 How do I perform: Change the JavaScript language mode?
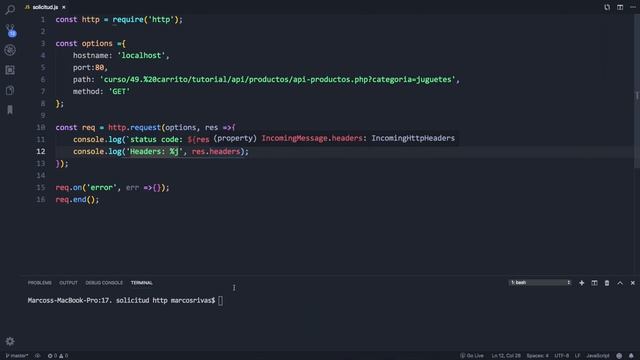point(598,356)
